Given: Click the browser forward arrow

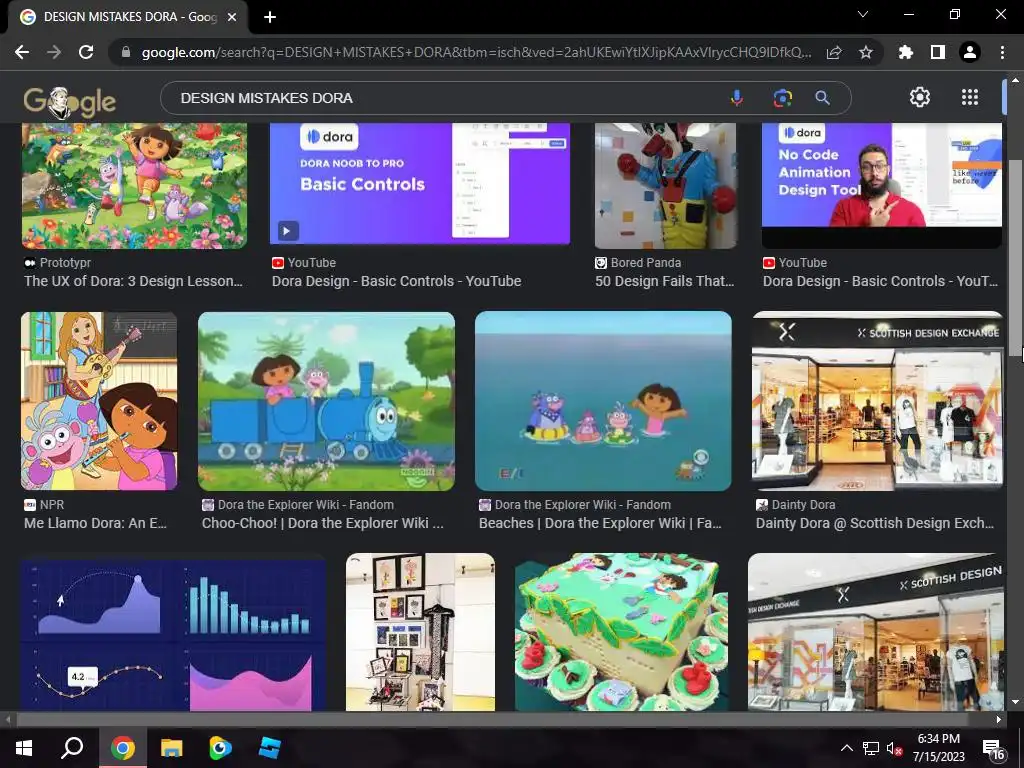Looking at the screenshot, I should coord(54,52).
